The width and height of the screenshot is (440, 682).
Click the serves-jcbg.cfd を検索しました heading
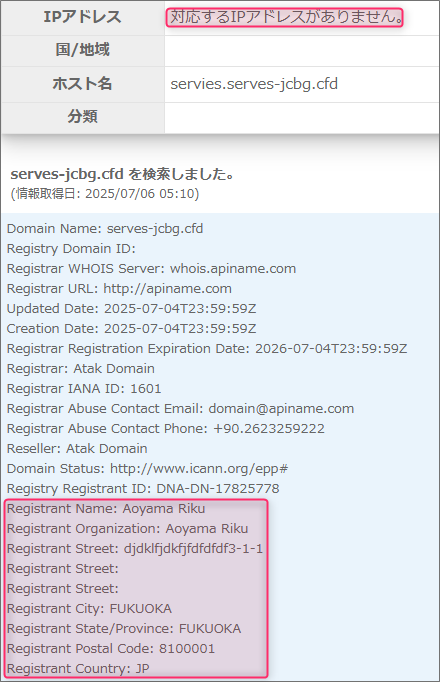(122, 174)
